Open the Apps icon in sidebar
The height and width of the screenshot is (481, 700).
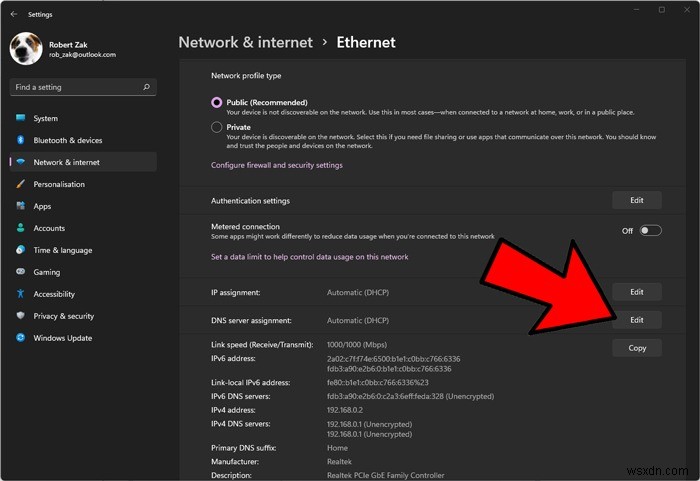point(21,206)
